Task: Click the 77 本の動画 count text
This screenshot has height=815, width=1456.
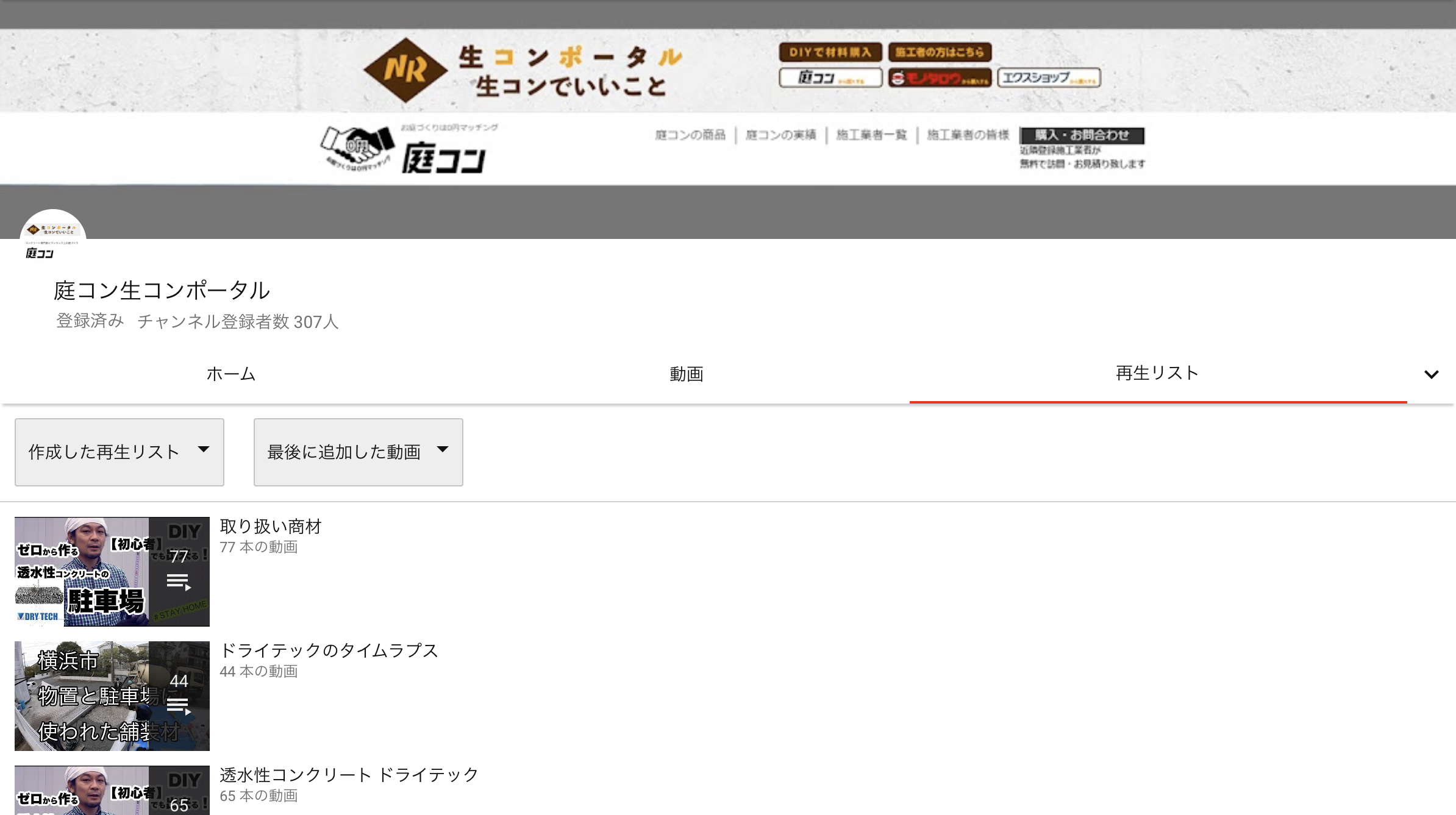Action: click(259, 547)
